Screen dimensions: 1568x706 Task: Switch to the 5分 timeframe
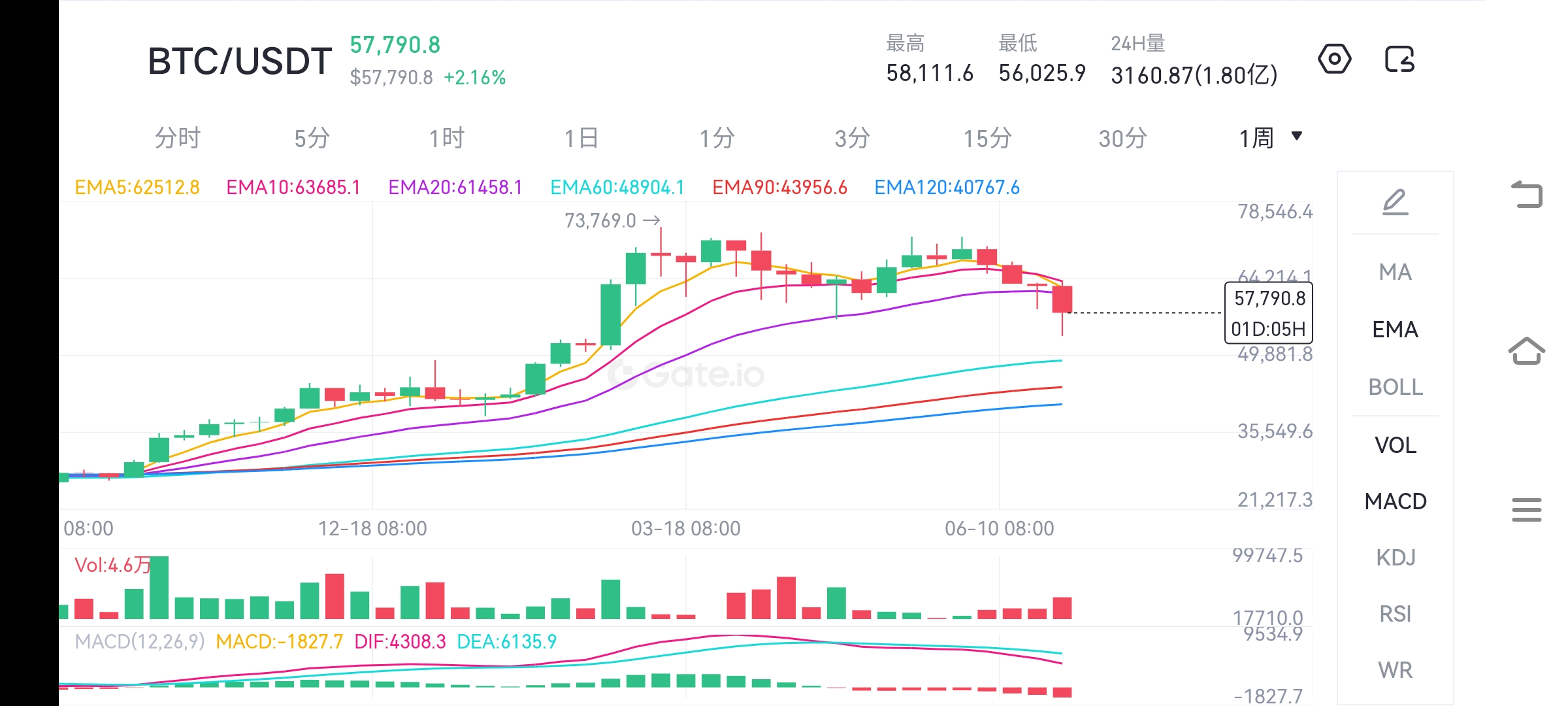pyautogui.click(x=312, y=138)
